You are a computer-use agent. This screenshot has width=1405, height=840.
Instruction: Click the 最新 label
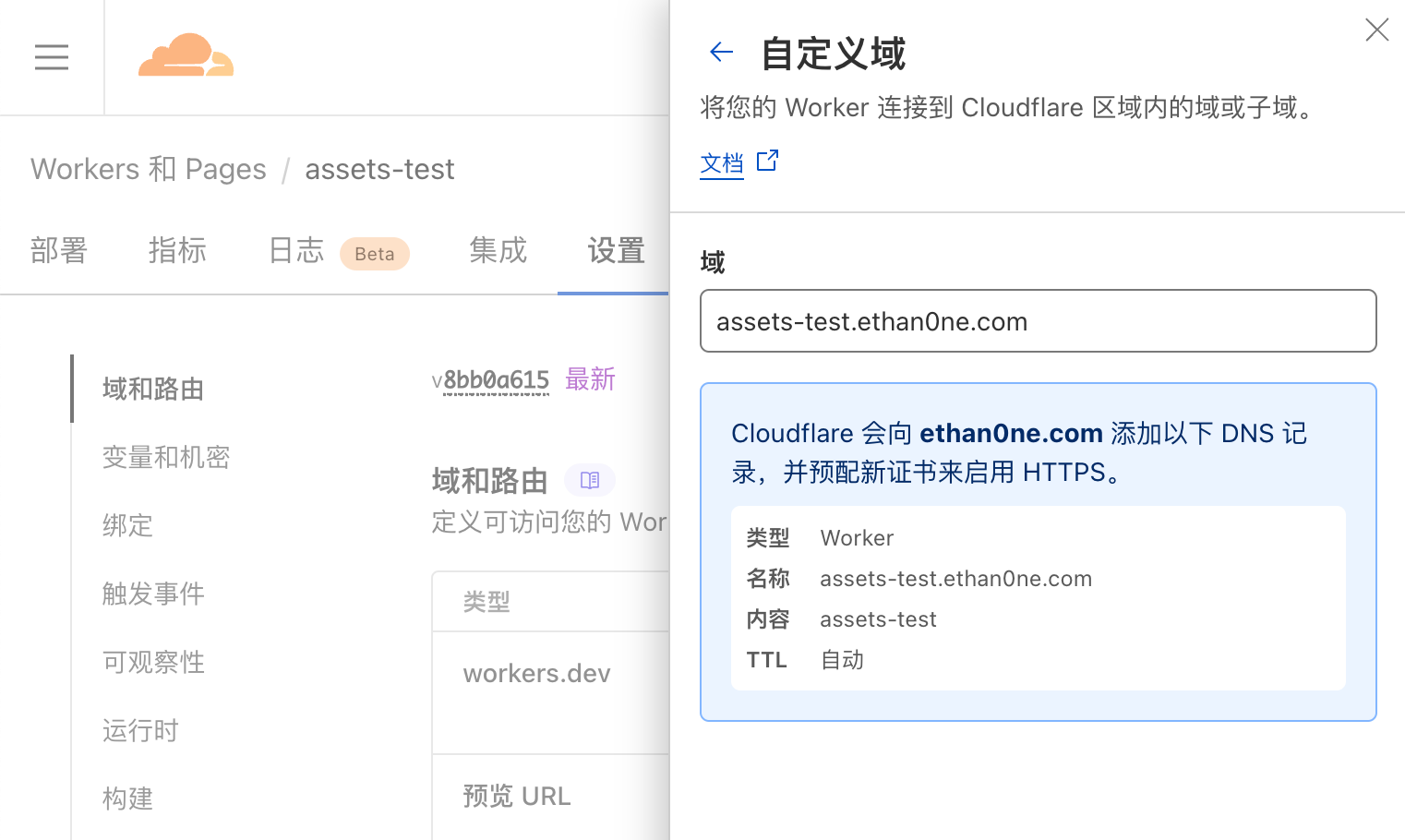click(590, 379)
